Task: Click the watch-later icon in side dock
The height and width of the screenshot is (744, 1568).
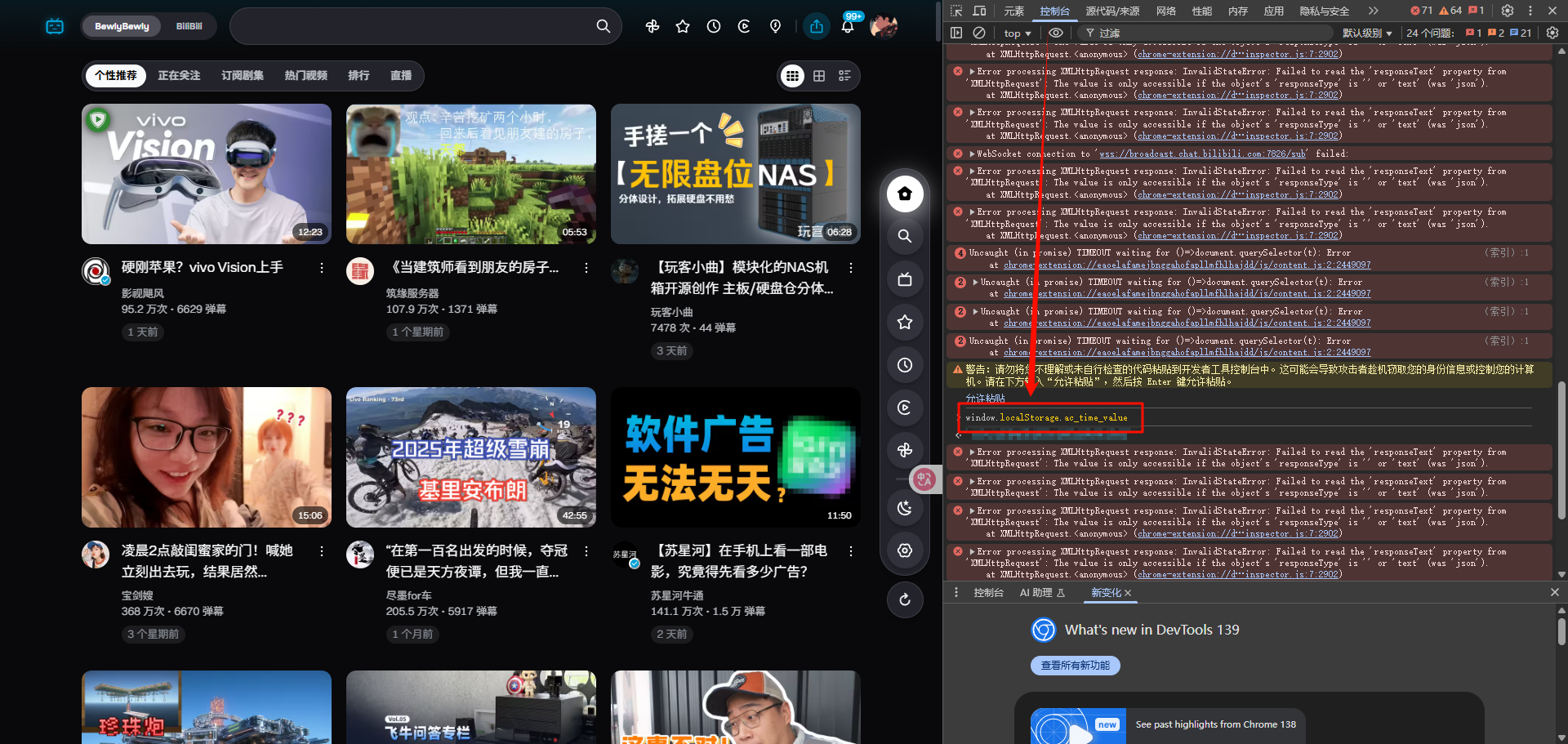Action: pos(905,408)
